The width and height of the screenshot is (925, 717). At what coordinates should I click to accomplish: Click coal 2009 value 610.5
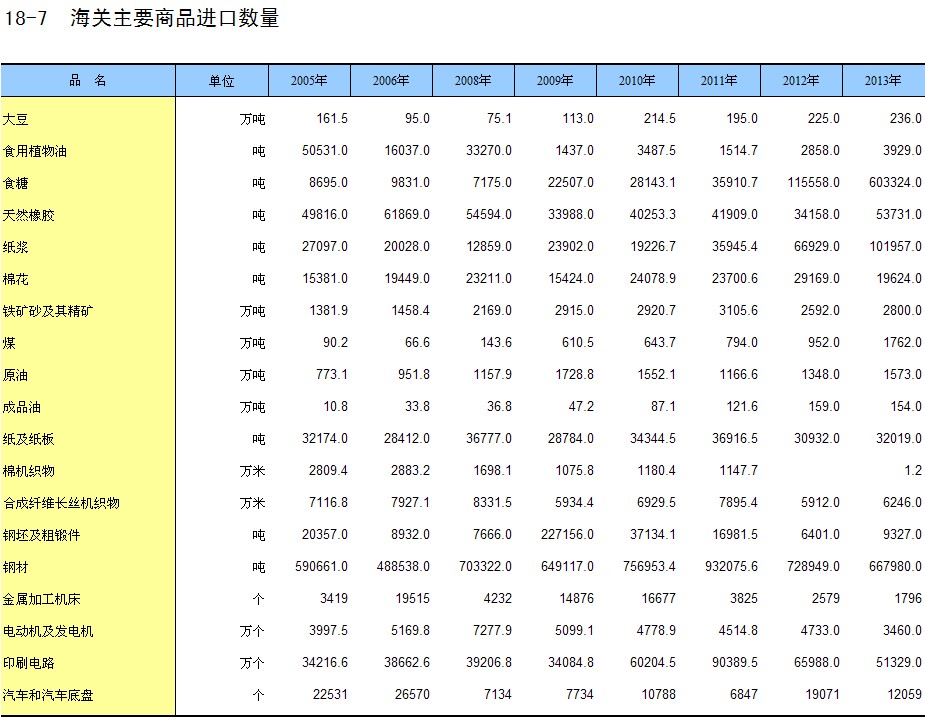[x=578, y=342]
